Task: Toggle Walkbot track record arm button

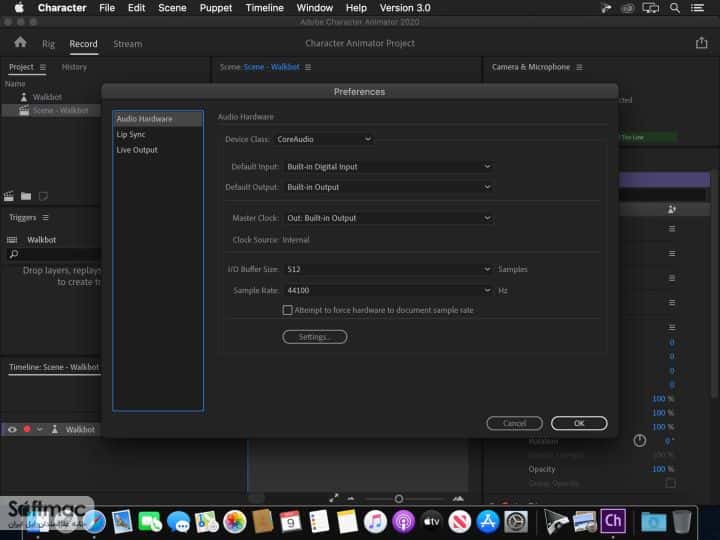Action: click(27, 429)
